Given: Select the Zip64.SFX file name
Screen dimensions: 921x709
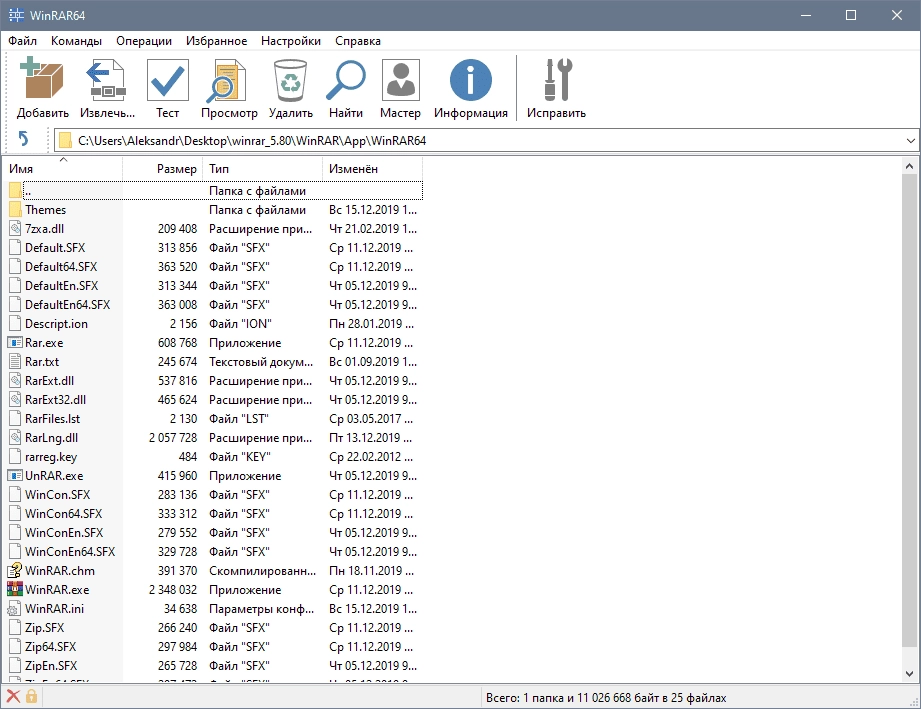Looking at the screenshot, I should point(51,647).
